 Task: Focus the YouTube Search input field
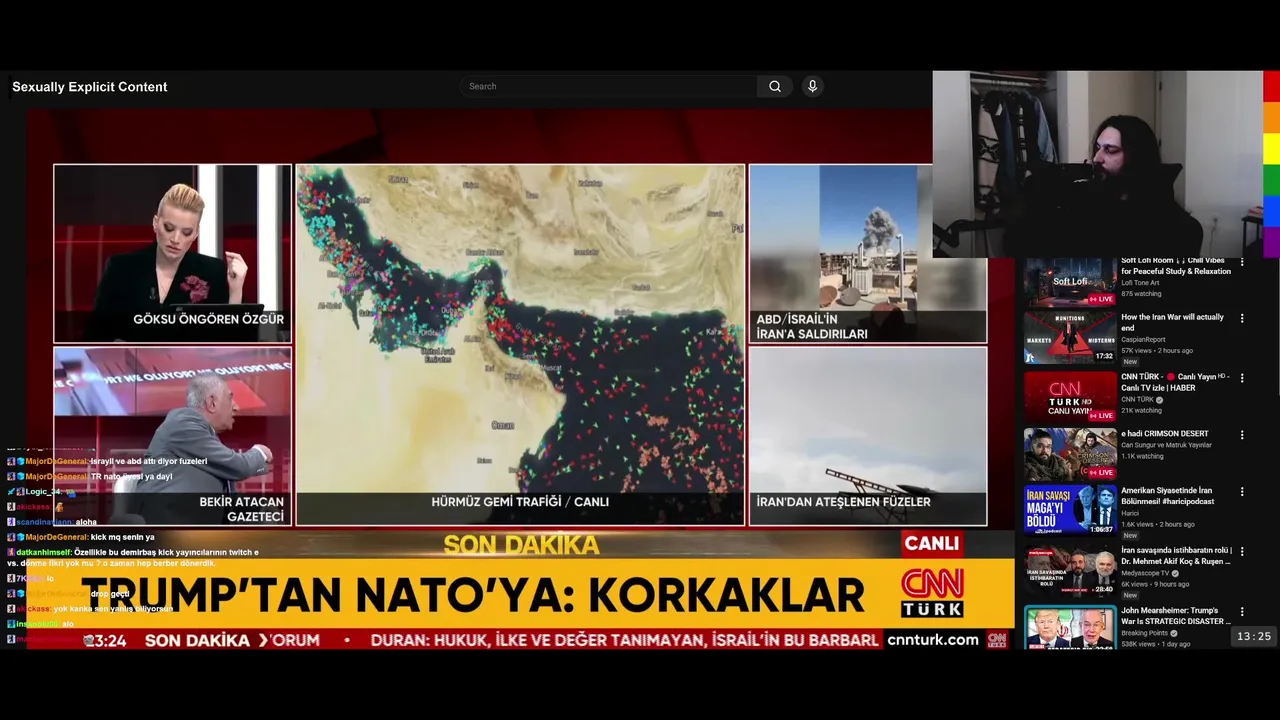[610, 87]
